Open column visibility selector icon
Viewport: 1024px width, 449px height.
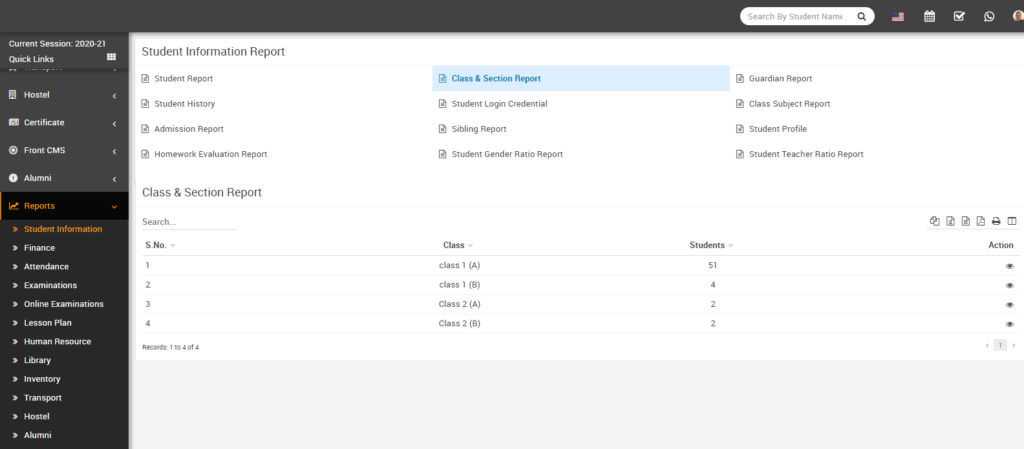click(1012, 221)
